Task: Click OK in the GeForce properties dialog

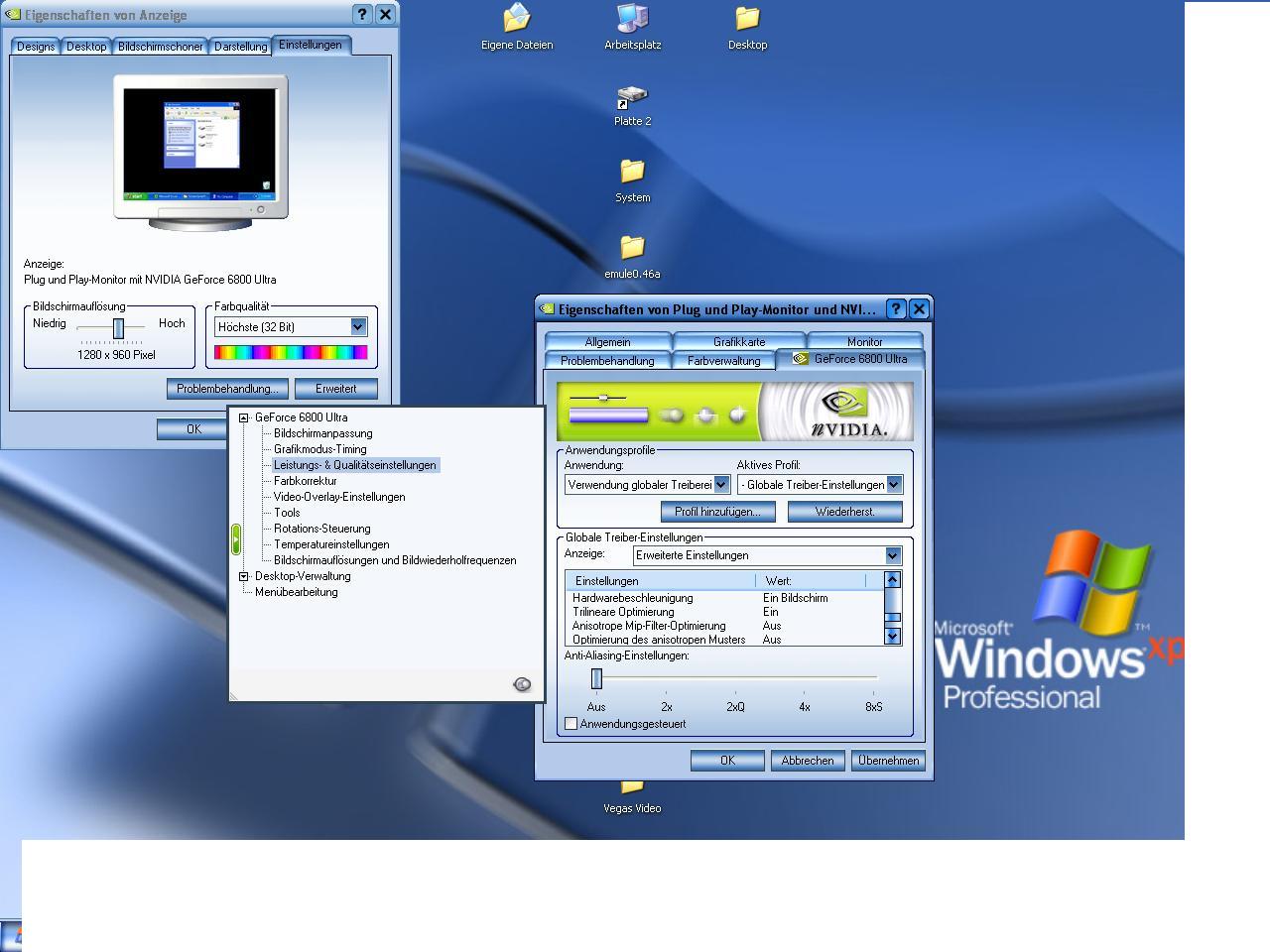Action: [727, 761]
